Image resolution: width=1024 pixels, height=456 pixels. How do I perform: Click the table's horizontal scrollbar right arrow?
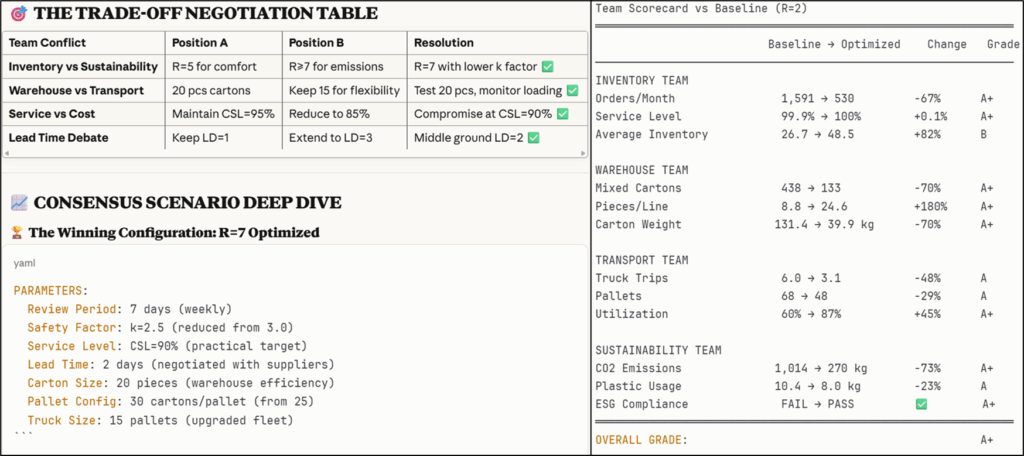(x=583, y=153)
